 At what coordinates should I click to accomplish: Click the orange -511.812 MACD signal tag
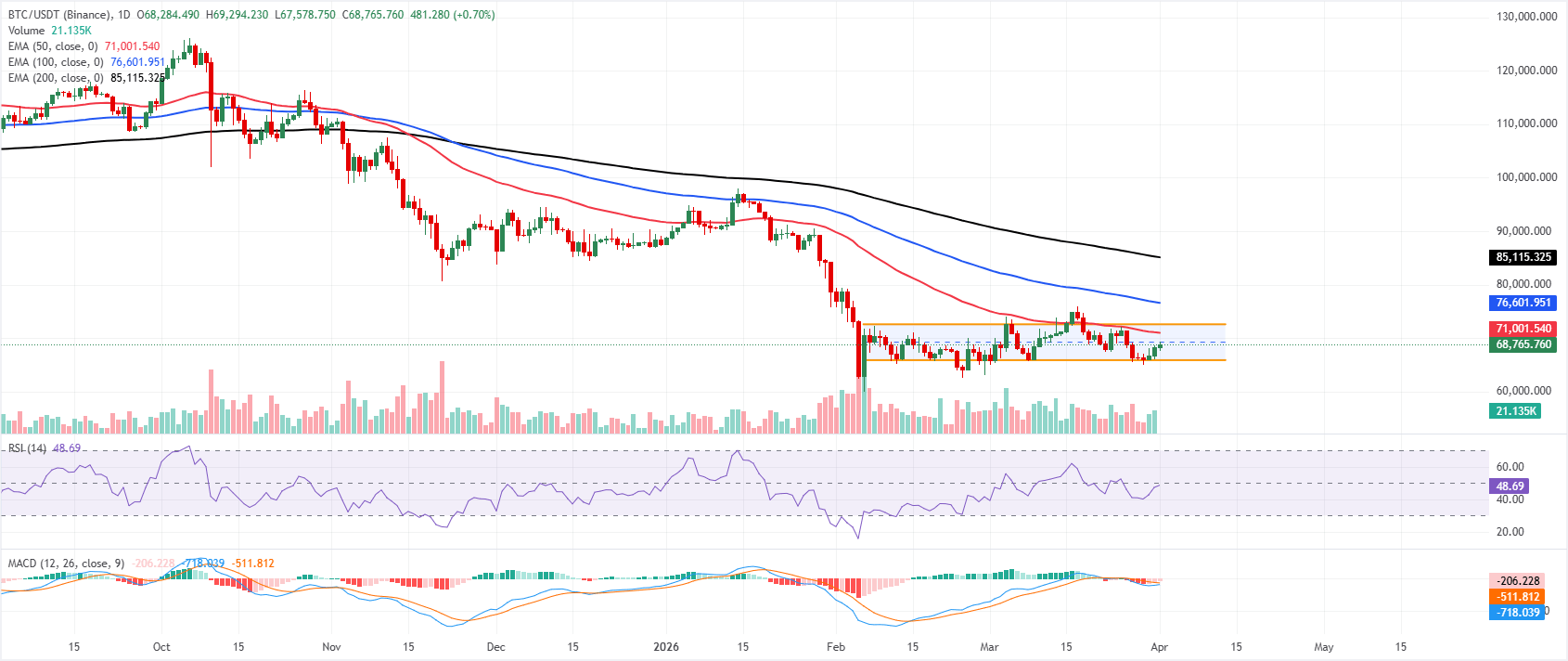(1517, 597)
